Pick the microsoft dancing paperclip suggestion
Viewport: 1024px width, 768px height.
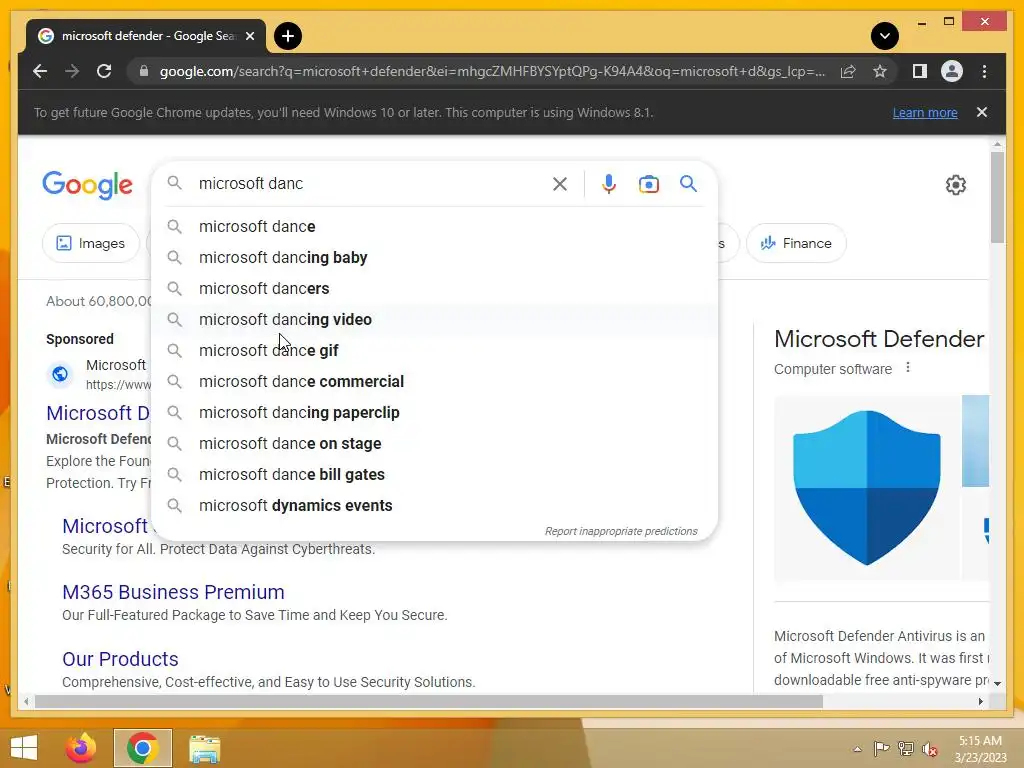pos(434,413)
